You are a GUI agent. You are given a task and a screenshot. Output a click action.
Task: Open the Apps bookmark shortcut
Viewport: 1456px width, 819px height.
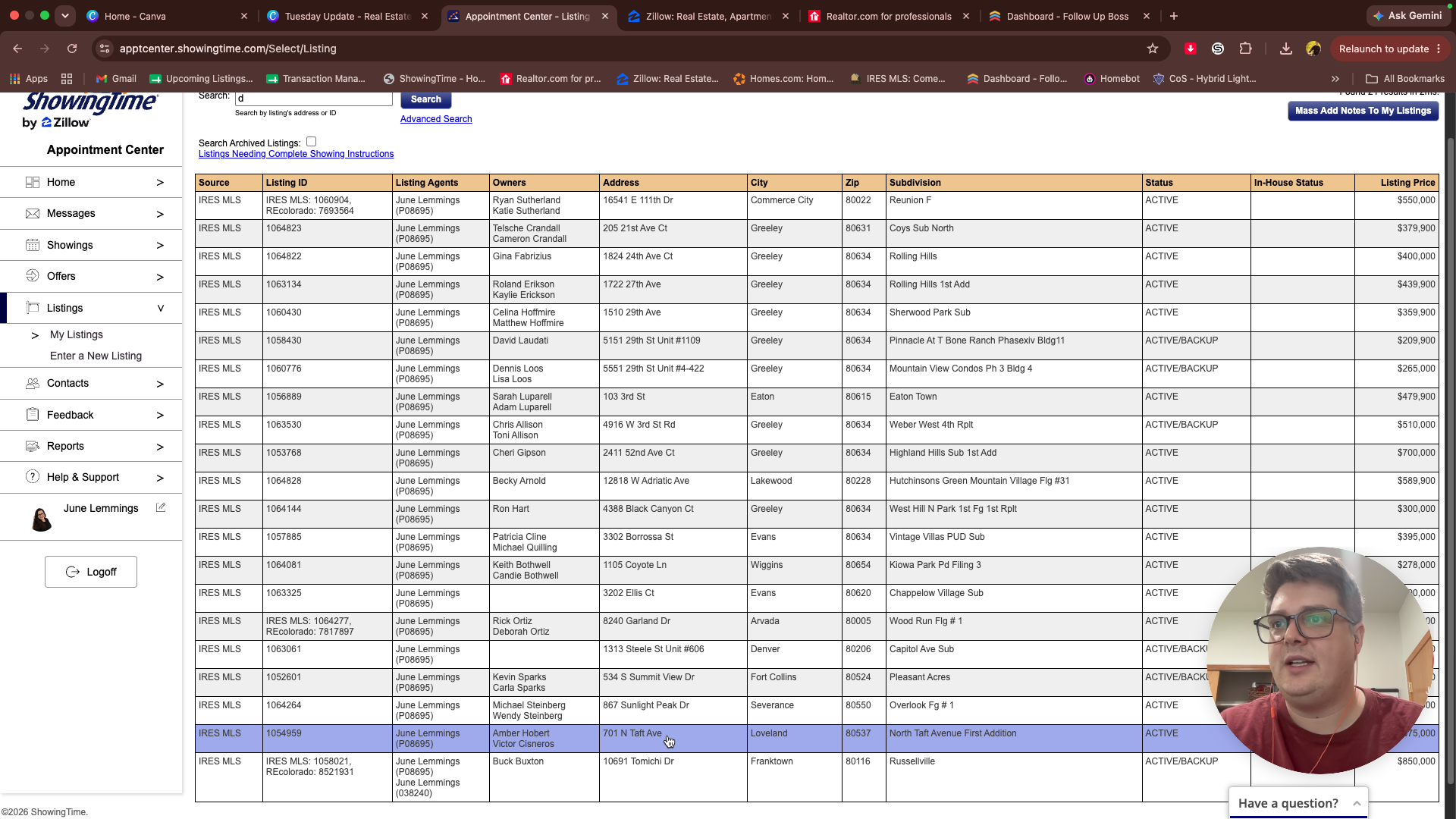(28, 79)
